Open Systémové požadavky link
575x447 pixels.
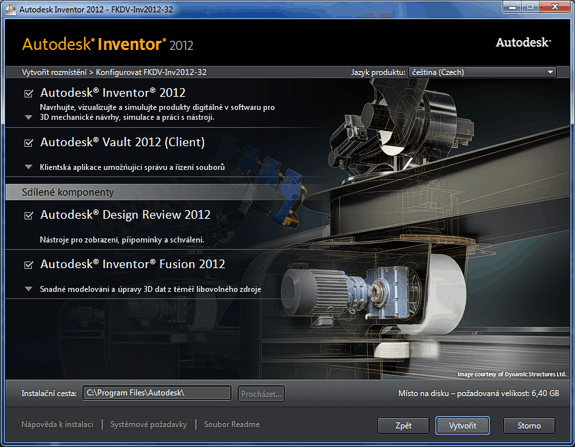149,424
